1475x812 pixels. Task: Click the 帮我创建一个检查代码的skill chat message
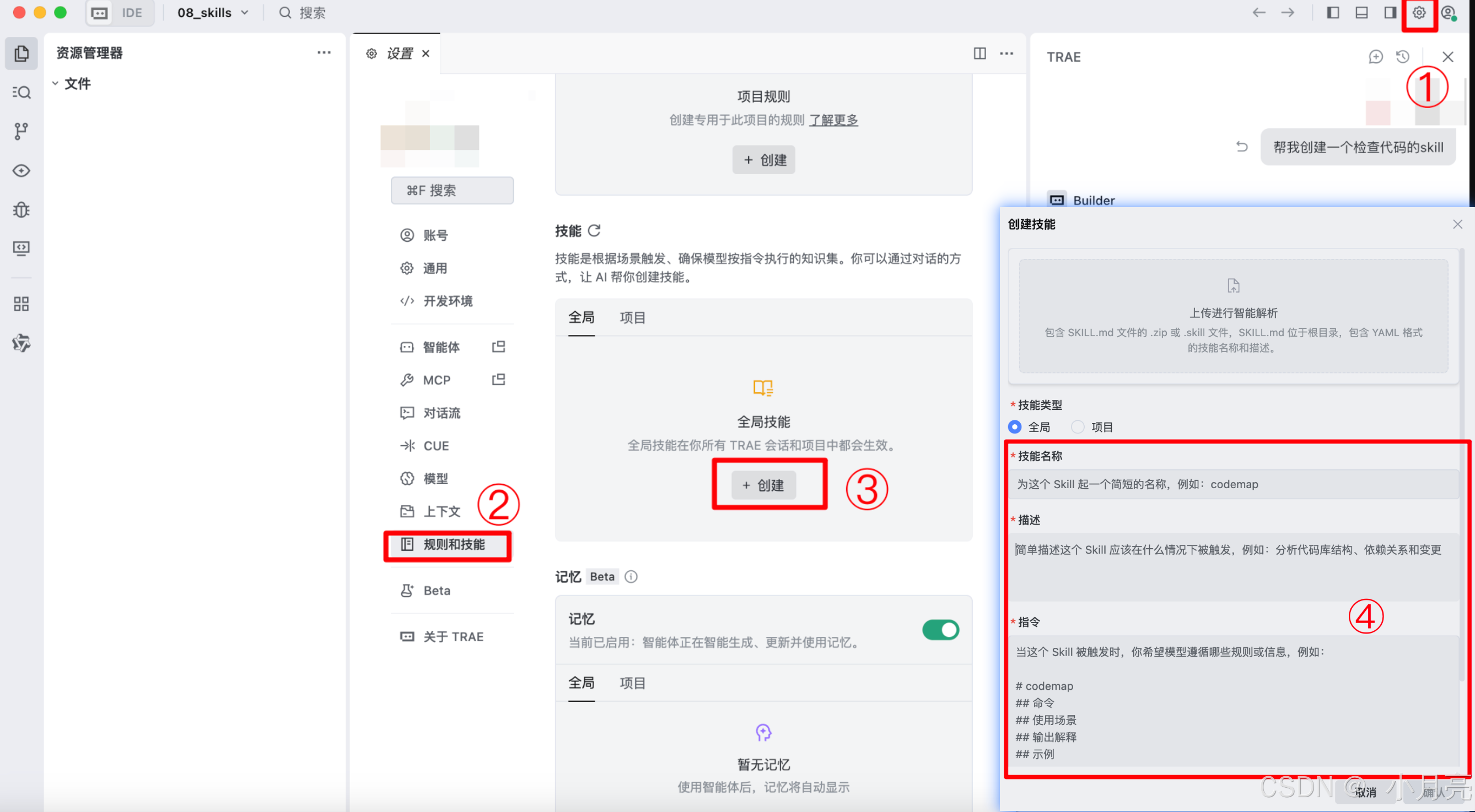point(1358,147)
